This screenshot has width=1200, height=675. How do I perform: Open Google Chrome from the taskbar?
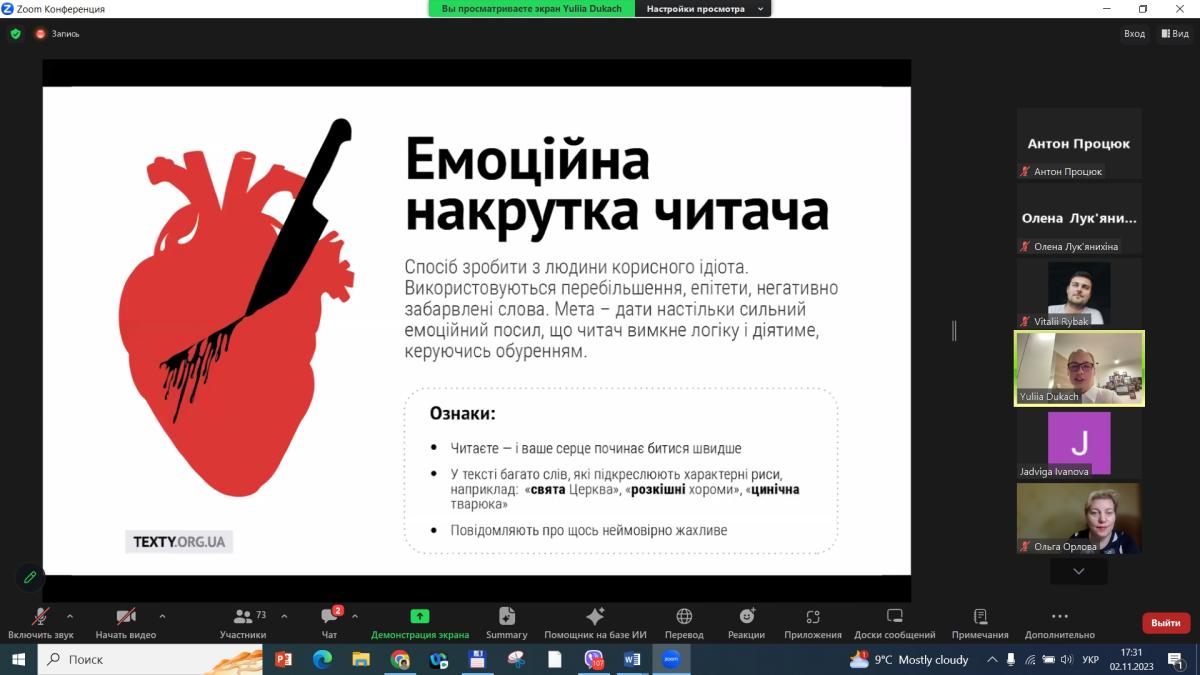tap(400, 659)
